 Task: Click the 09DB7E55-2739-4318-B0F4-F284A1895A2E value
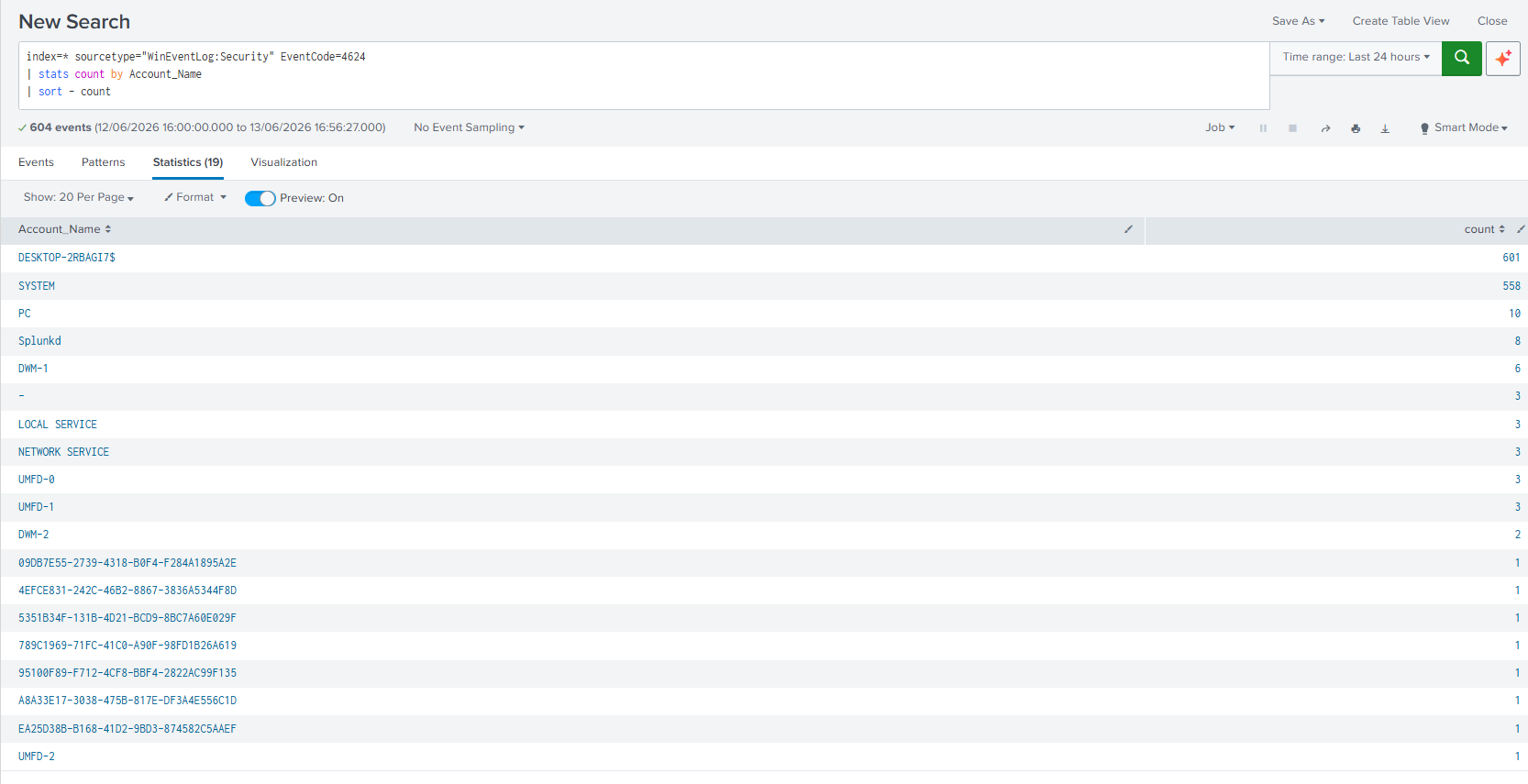127,563
